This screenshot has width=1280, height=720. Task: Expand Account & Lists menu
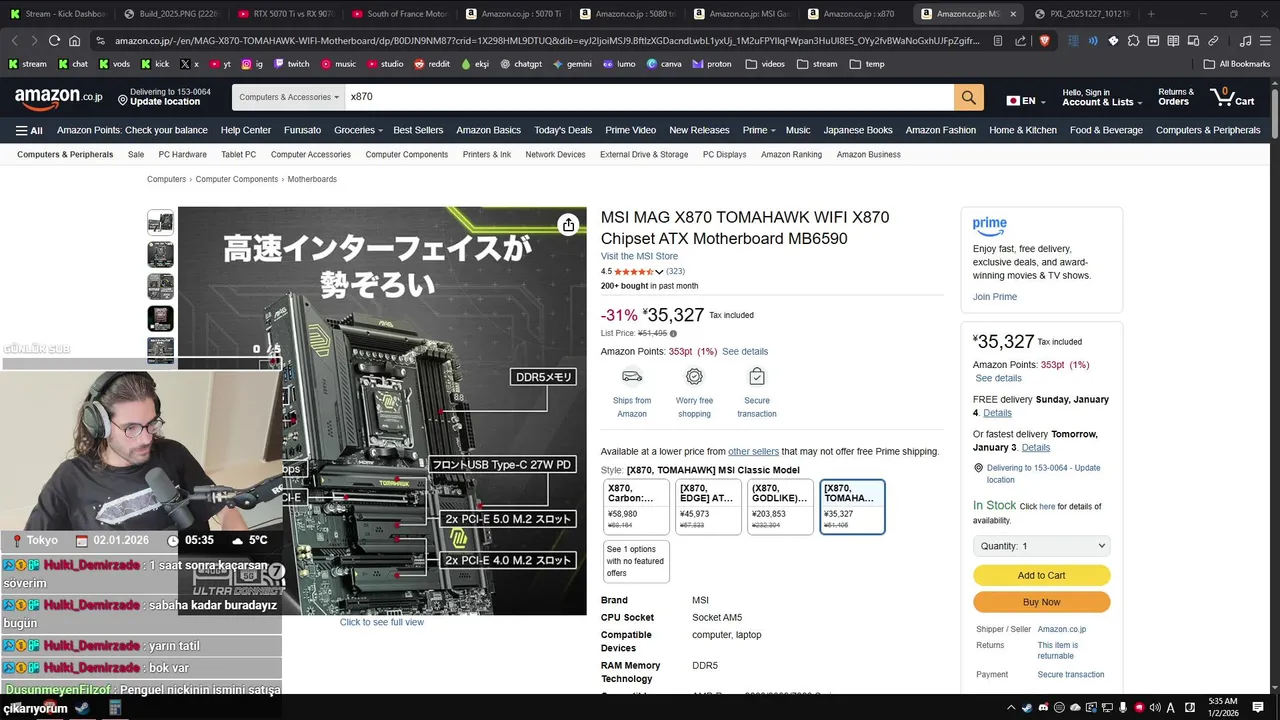pos(1101,97)
